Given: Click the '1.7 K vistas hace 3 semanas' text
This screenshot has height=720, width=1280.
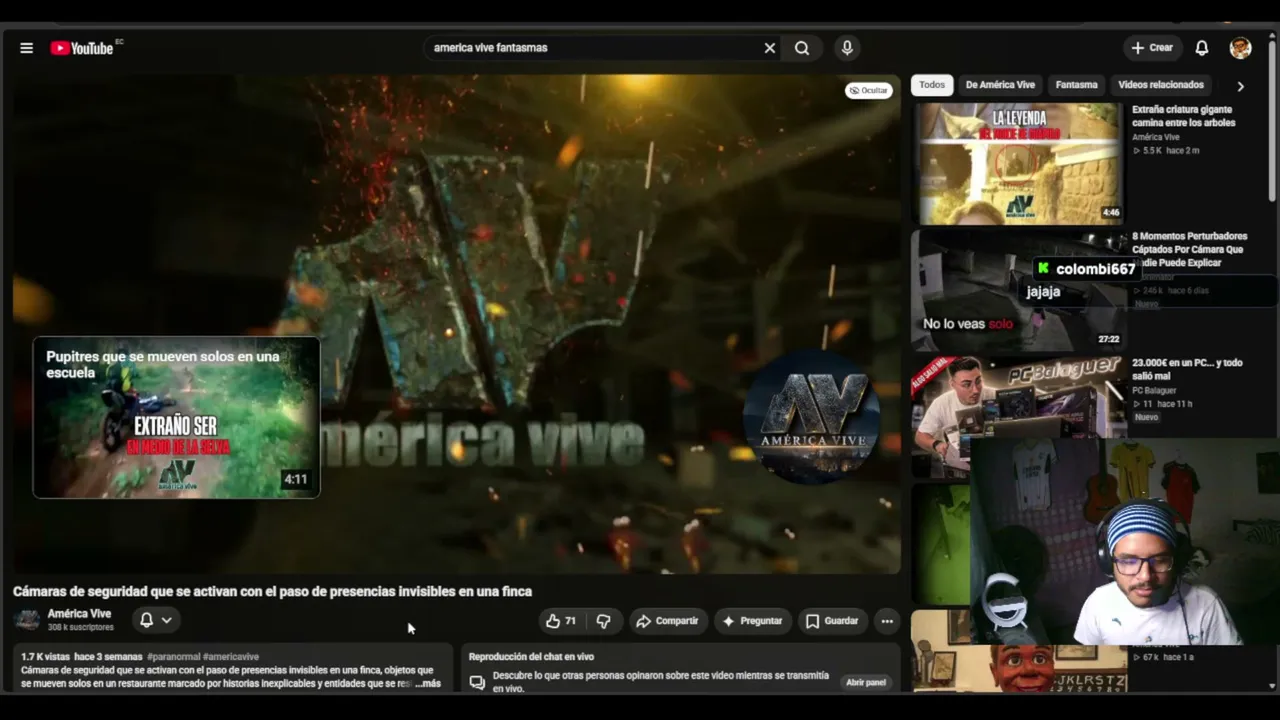Looking at the screenshot, I should point(82,657).
